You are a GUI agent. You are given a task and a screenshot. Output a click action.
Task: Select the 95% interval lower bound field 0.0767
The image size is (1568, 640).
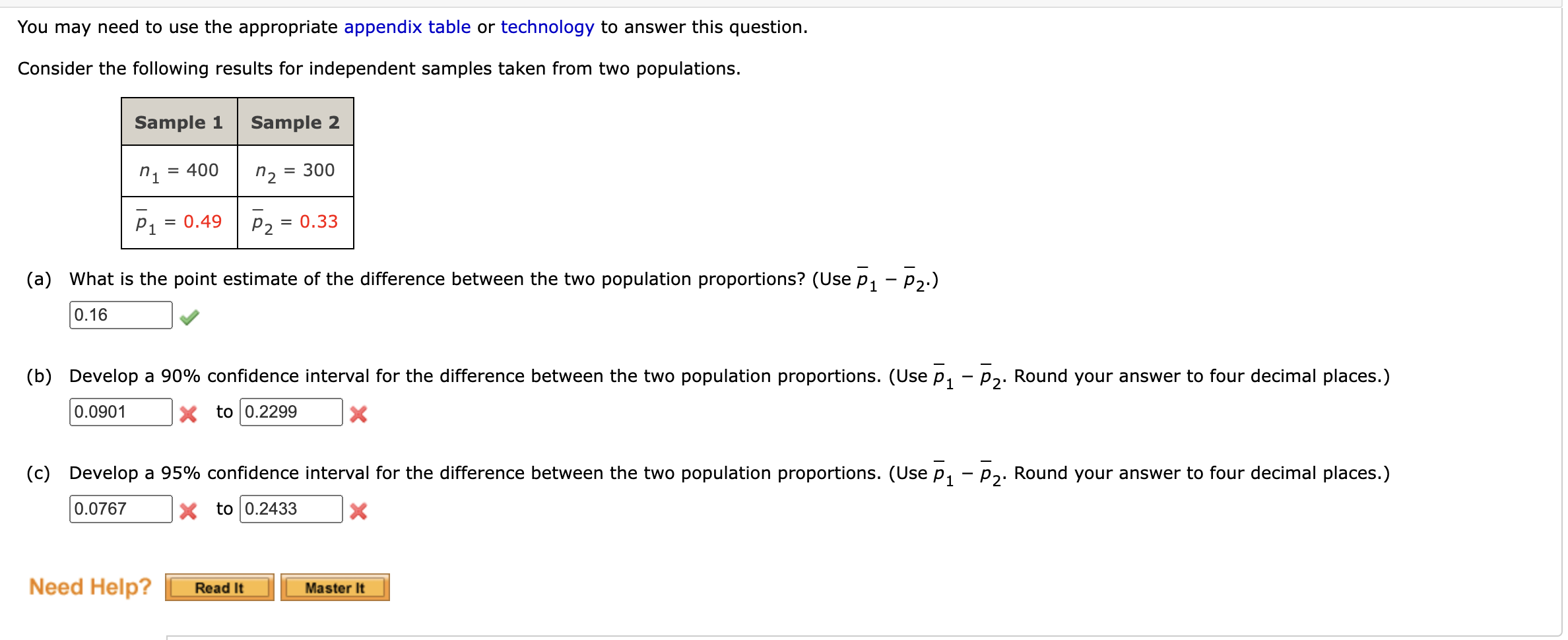pyautogui.click(x=120, y=508)
